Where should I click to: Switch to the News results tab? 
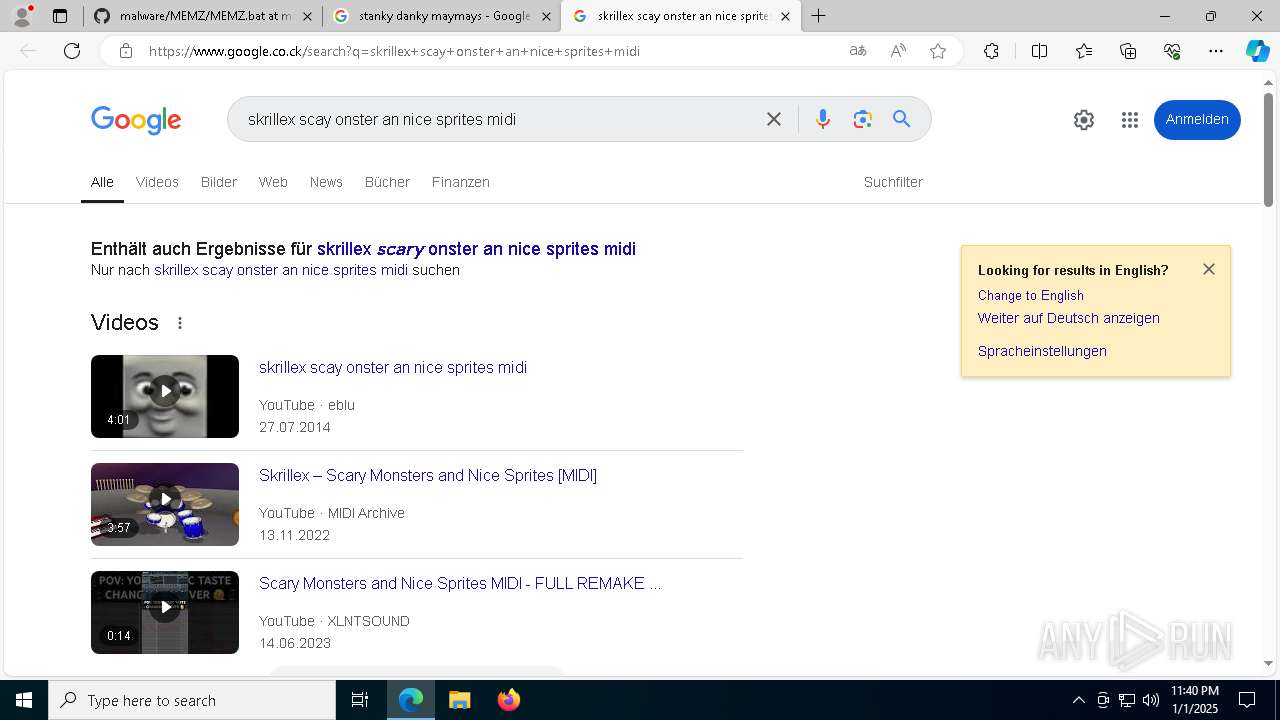click(x=326, y=182)
